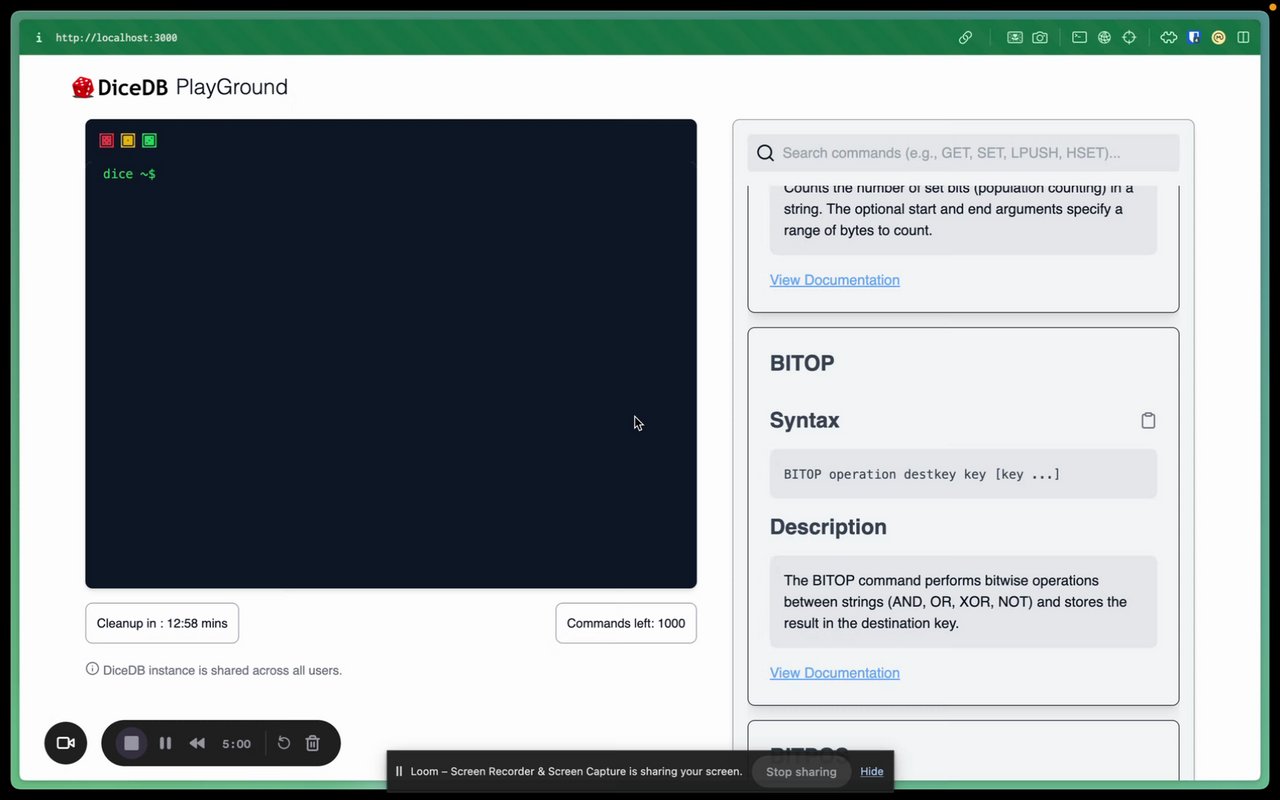Copy BITOP syntax with clipboard icon
Viewport: 1280px width, 800px height.
(x=1148, y=420)
